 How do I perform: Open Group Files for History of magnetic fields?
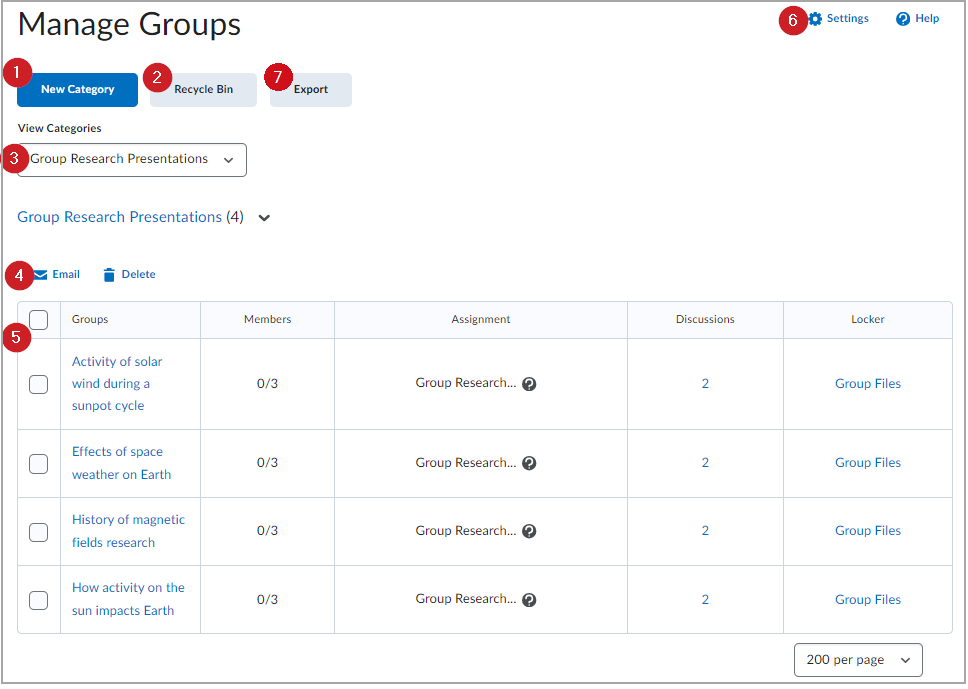(867, 531)
